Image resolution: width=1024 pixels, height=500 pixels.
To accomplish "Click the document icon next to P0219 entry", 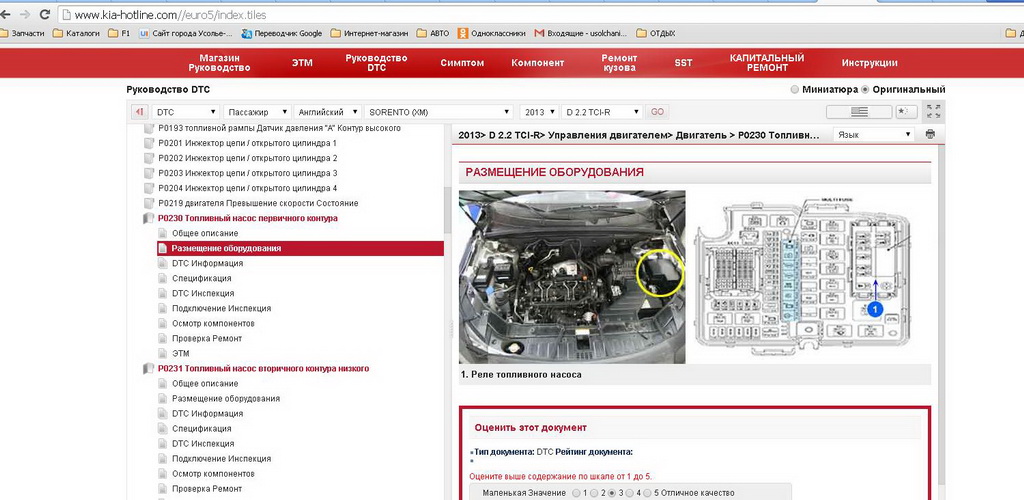I will click(150, 203).
